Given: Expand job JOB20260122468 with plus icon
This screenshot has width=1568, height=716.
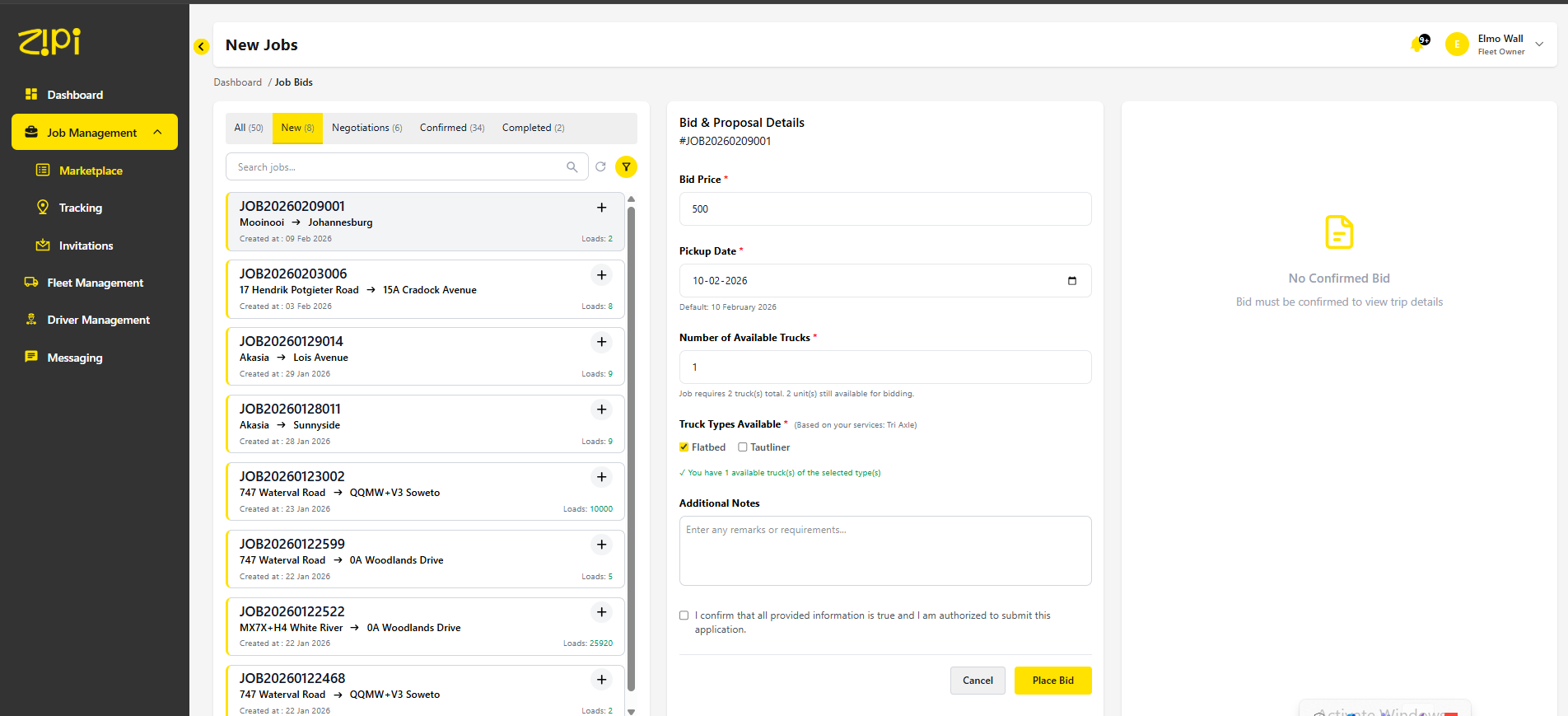Looking at the screenshot, I should pos(602,680).
